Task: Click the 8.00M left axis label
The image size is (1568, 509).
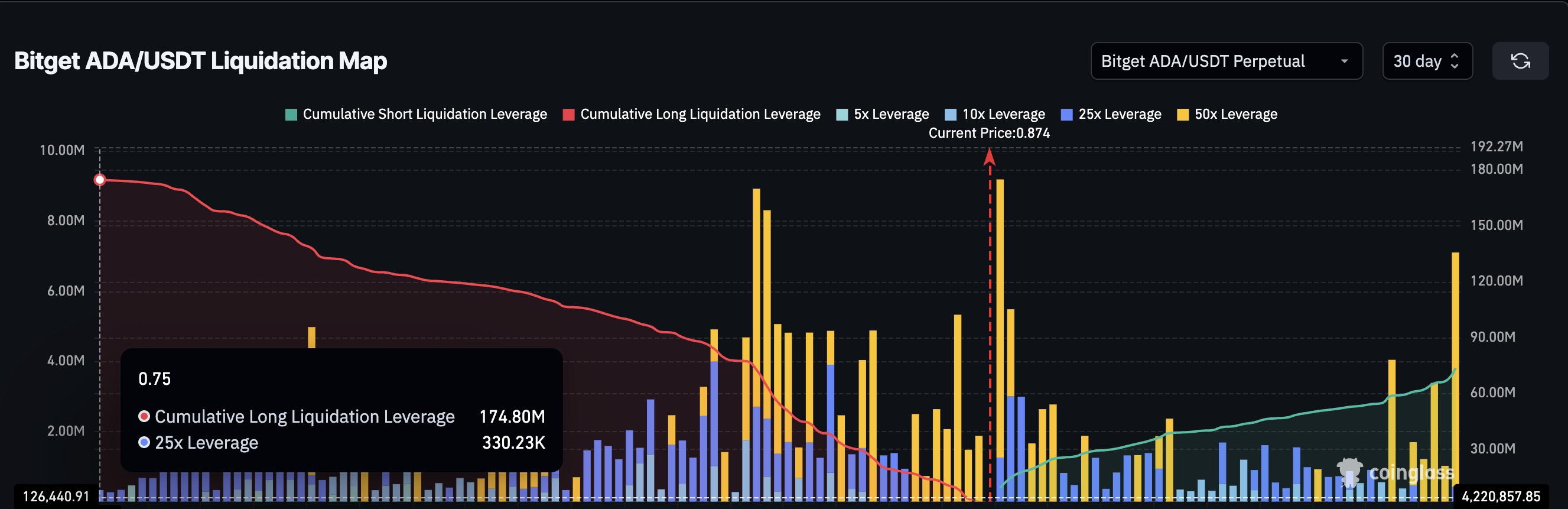Action: point(66,221)
